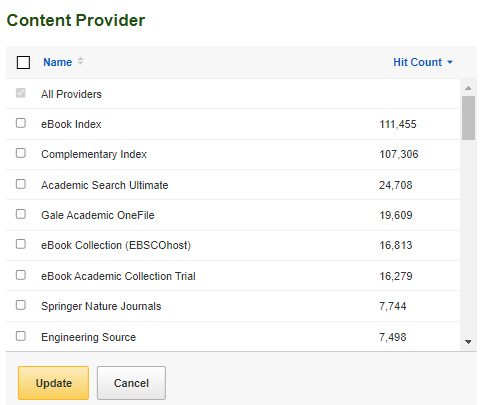
Task: Click the 16,813 hit count value
Action: (x=396, y=245)
